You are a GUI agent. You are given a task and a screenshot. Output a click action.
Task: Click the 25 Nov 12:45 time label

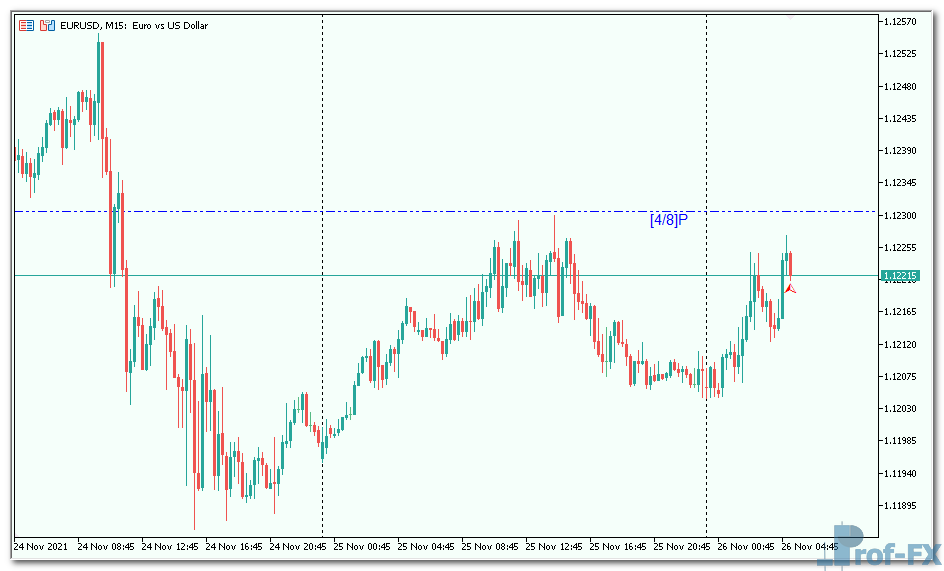(555, 547)
